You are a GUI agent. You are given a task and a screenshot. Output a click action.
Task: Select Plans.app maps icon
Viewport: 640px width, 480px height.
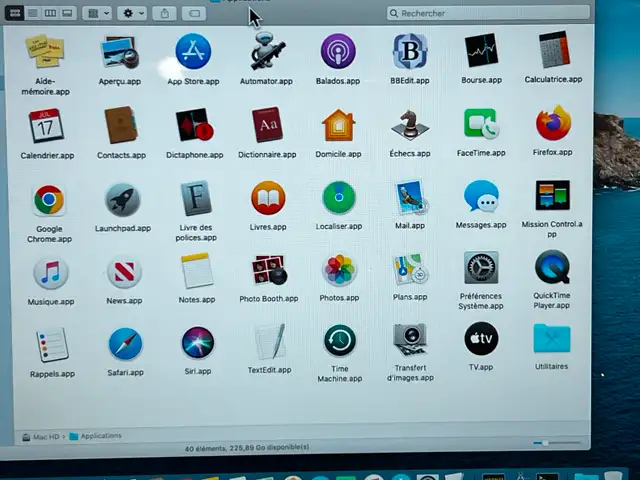point(410,269)
